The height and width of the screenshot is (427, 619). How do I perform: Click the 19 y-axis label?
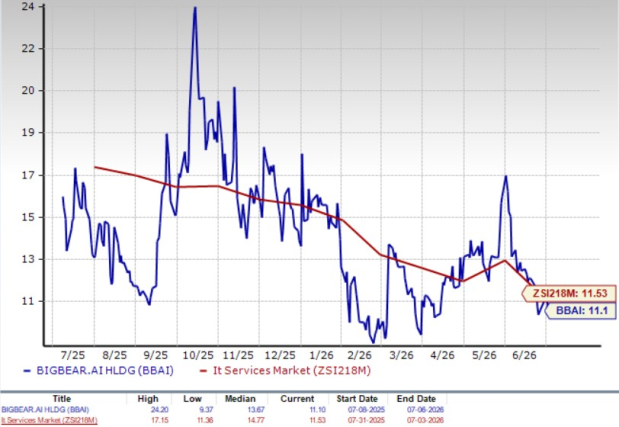pos(28,132)
